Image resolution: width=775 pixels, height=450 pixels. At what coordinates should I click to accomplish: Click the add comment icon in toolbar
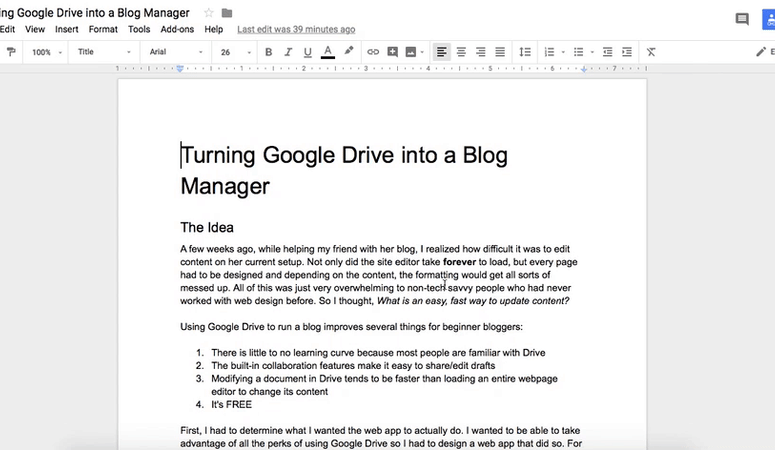click(x=392, y=52)
